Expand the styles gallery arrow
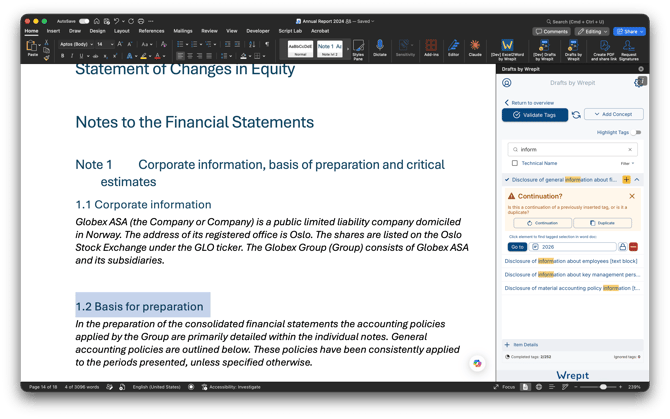The width and height of the screenshot is (670, 419). tap(347, 49)
